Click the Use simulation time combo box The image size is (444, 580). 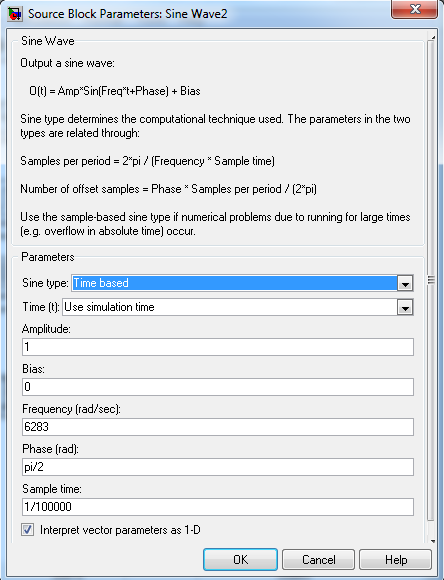(230, 307)
